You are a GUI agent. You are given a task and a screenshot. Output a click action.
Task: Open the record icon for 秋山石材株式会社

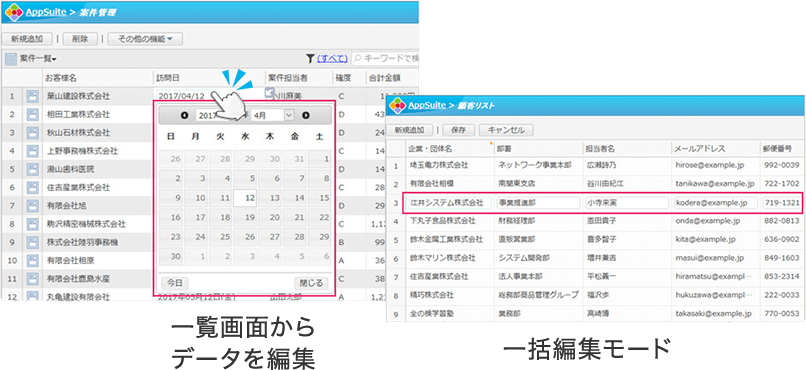coord(33,133)
